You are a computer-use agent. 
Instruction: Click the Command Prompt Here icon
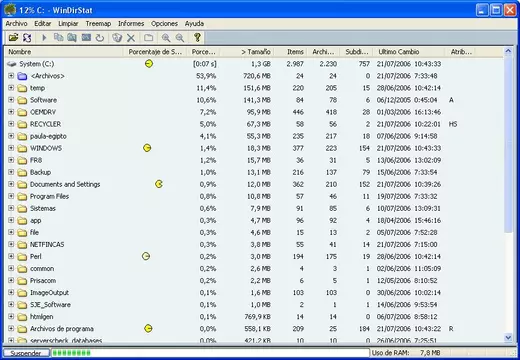[86, 37]
